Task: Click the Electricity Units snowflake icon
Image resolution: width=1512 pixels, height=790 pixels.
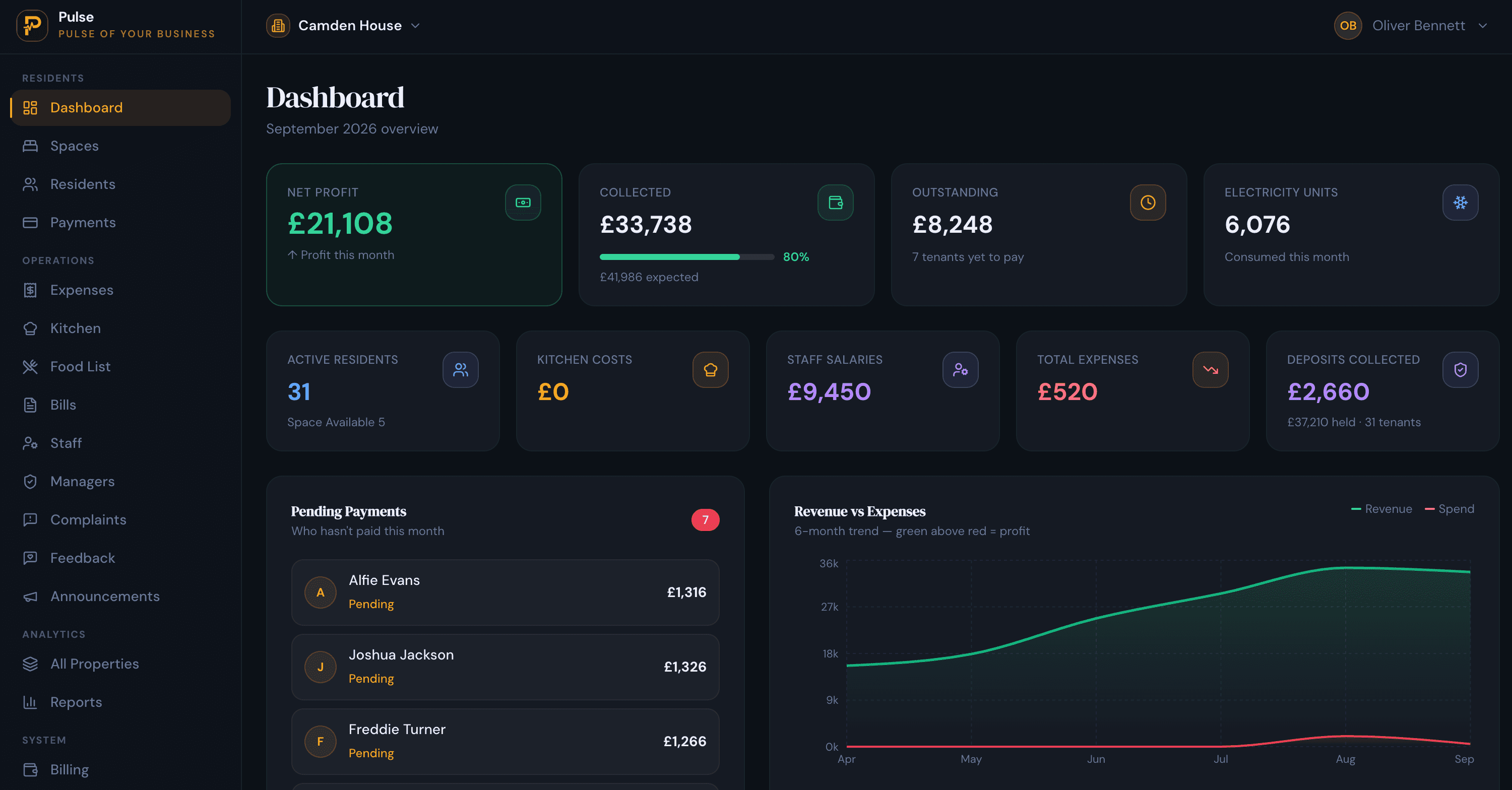Action: [x=1461, y=203]
